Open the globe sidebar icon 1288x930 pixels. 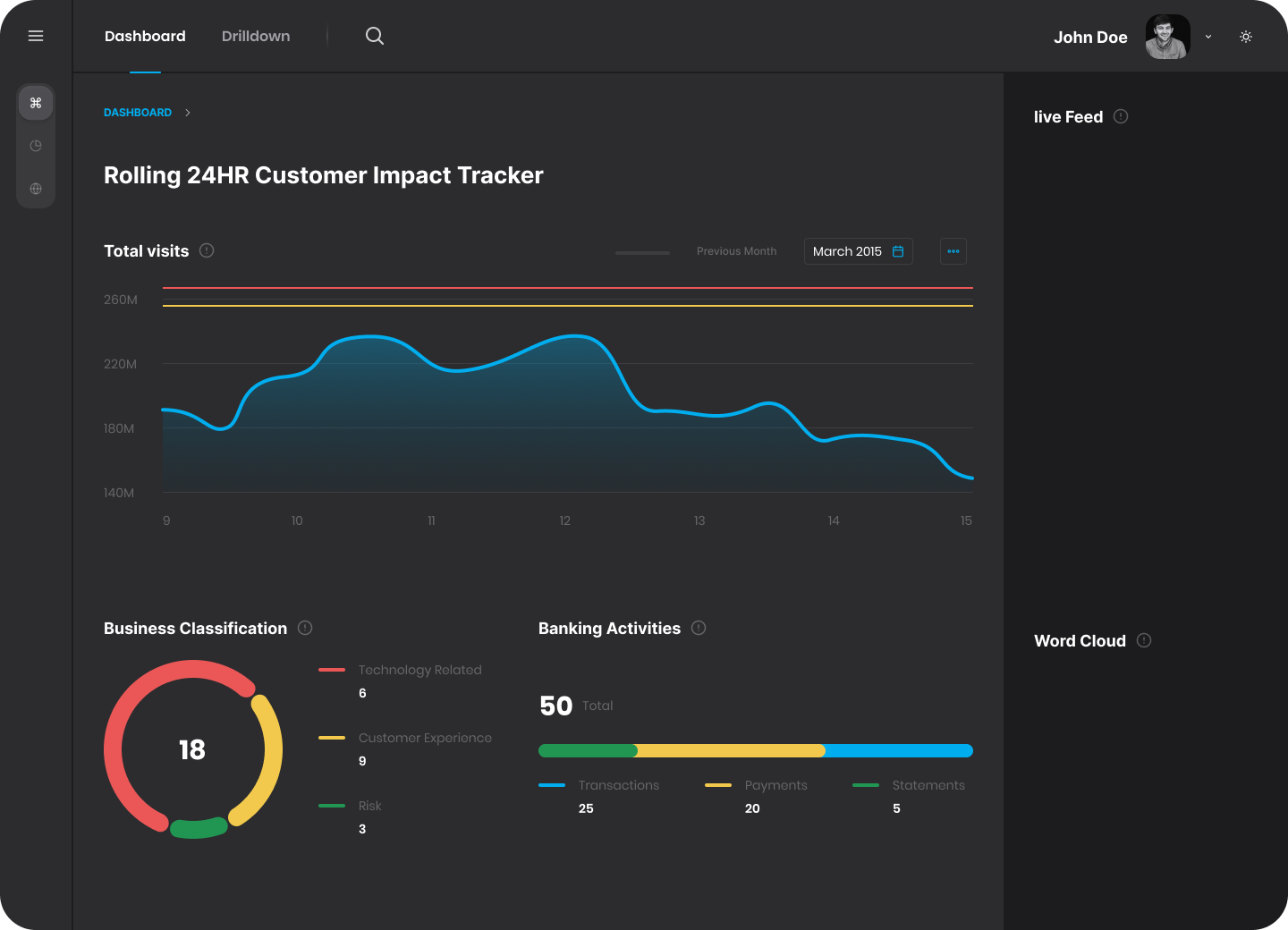click(x=36, y=189)
